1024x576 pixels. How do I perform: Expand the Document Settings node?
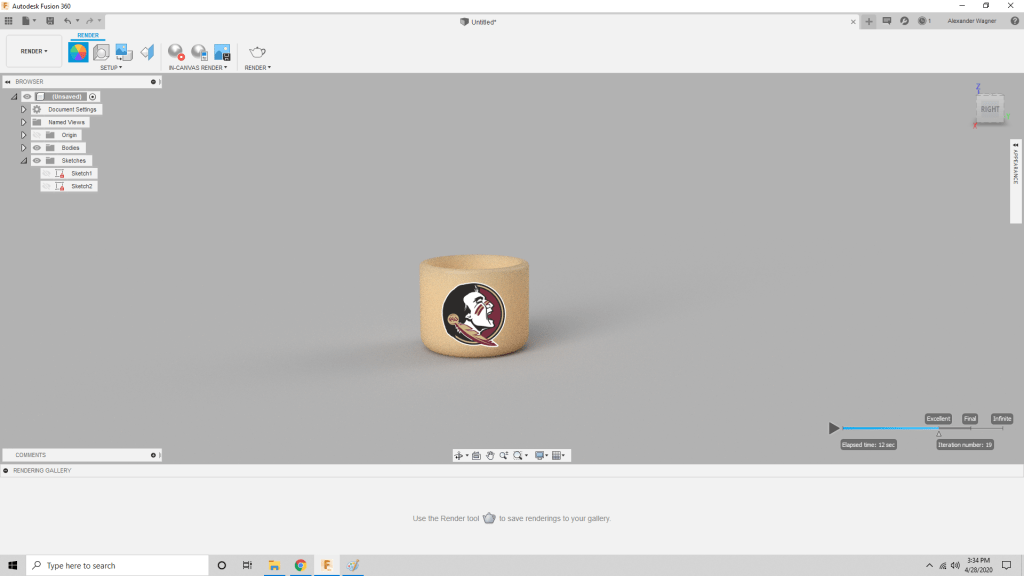tap(23, 109)
